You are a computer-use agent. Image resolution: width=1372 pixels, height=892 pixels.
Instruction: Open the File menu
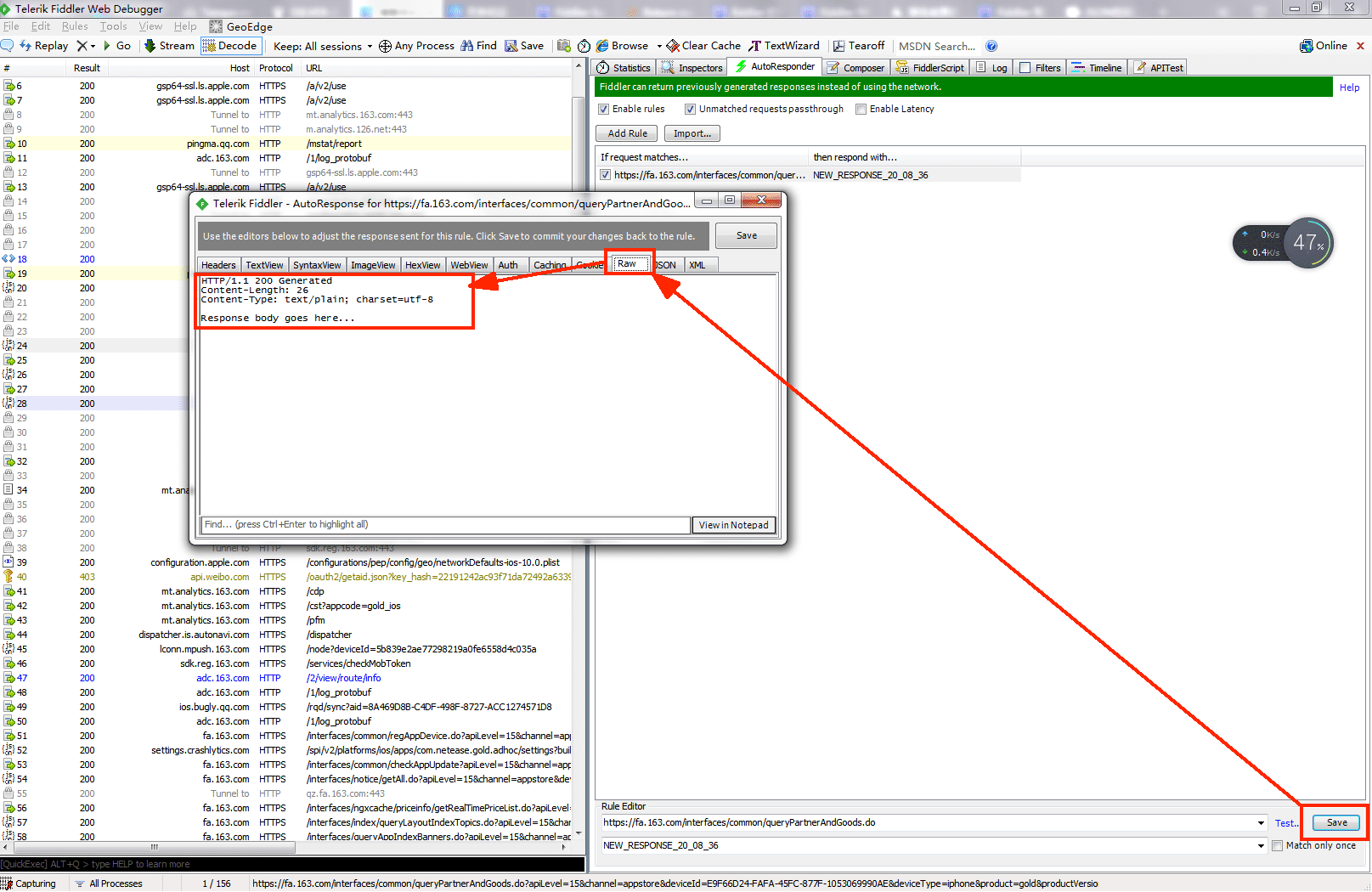(x=11, y=26)
